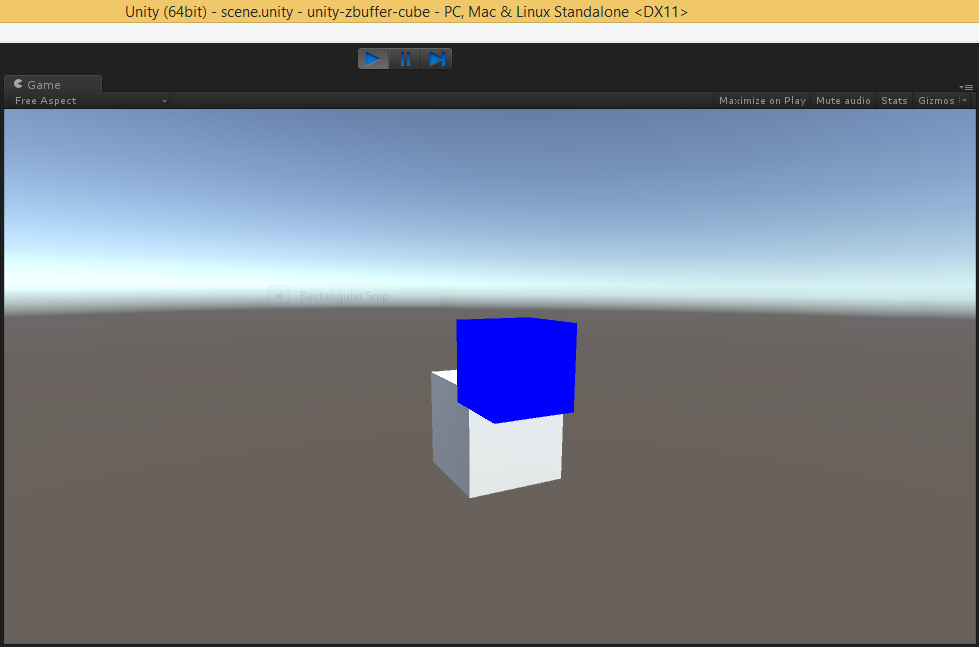979x647 pixels.
Task: Click the Unity icon on the Game tab
Action: click(17, 84)
